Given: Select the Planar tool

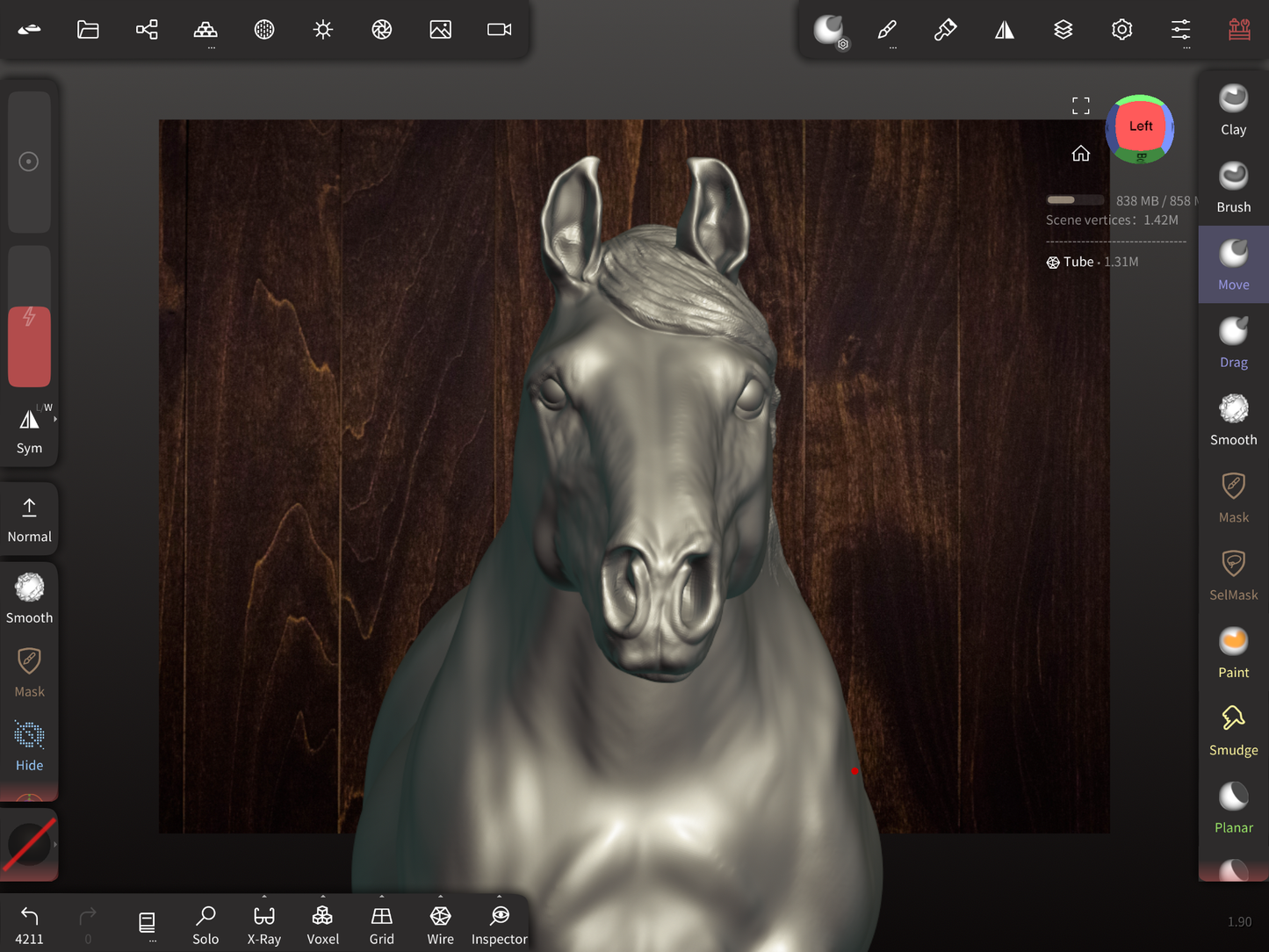Looking at the screenshot, I should pyautogui.click(x=1233, y=807).
